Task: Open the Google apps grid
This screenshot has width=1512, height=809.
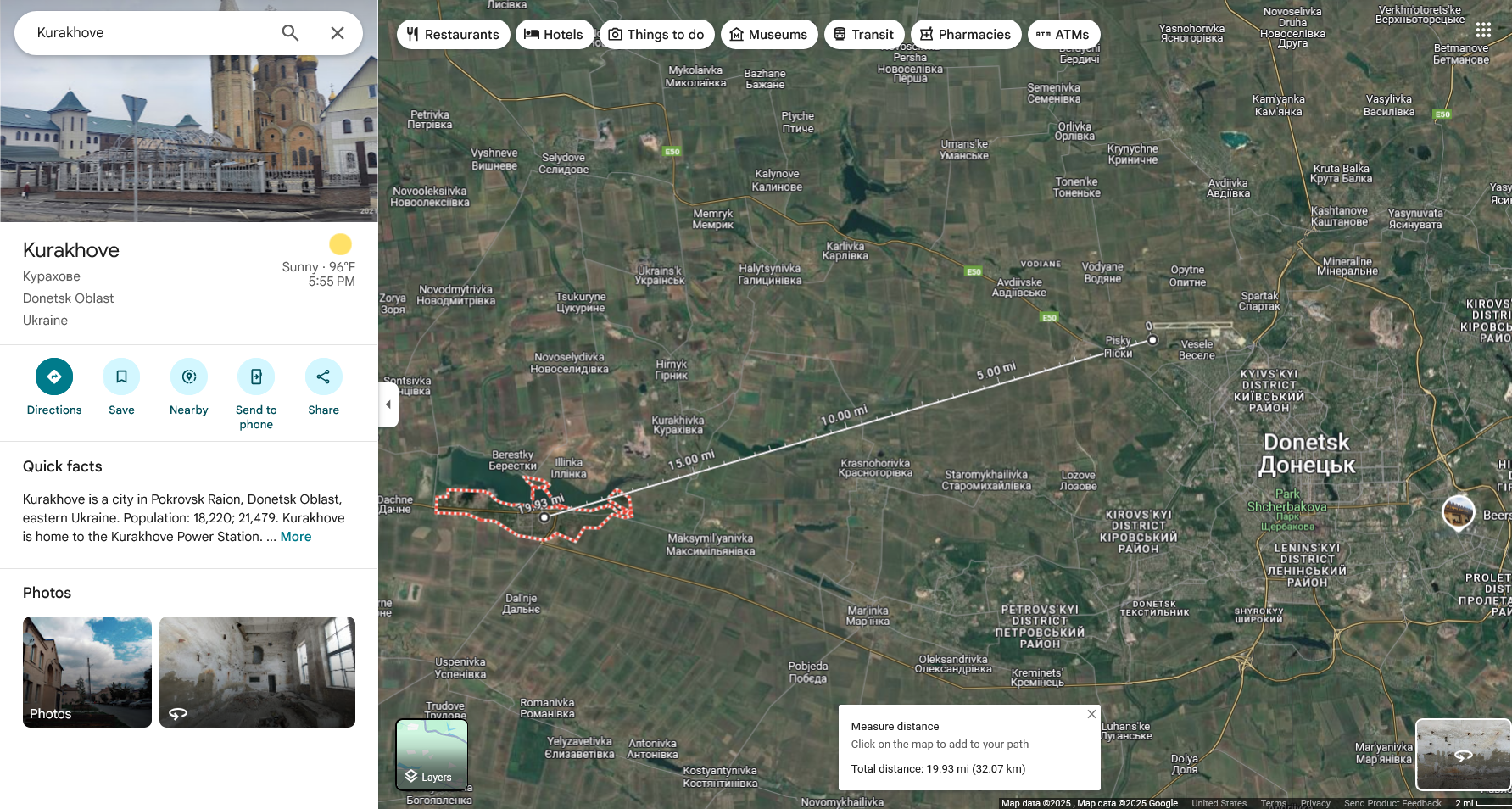Action: pos(1483,31)
